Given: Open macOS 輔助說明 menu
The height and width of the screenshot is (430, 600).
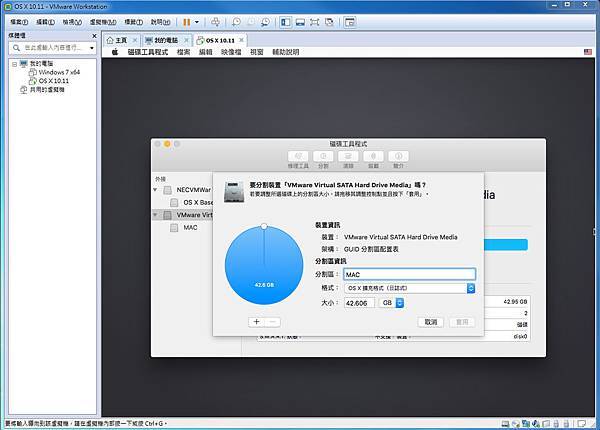Looking at the screenshot, I should 285,52.
